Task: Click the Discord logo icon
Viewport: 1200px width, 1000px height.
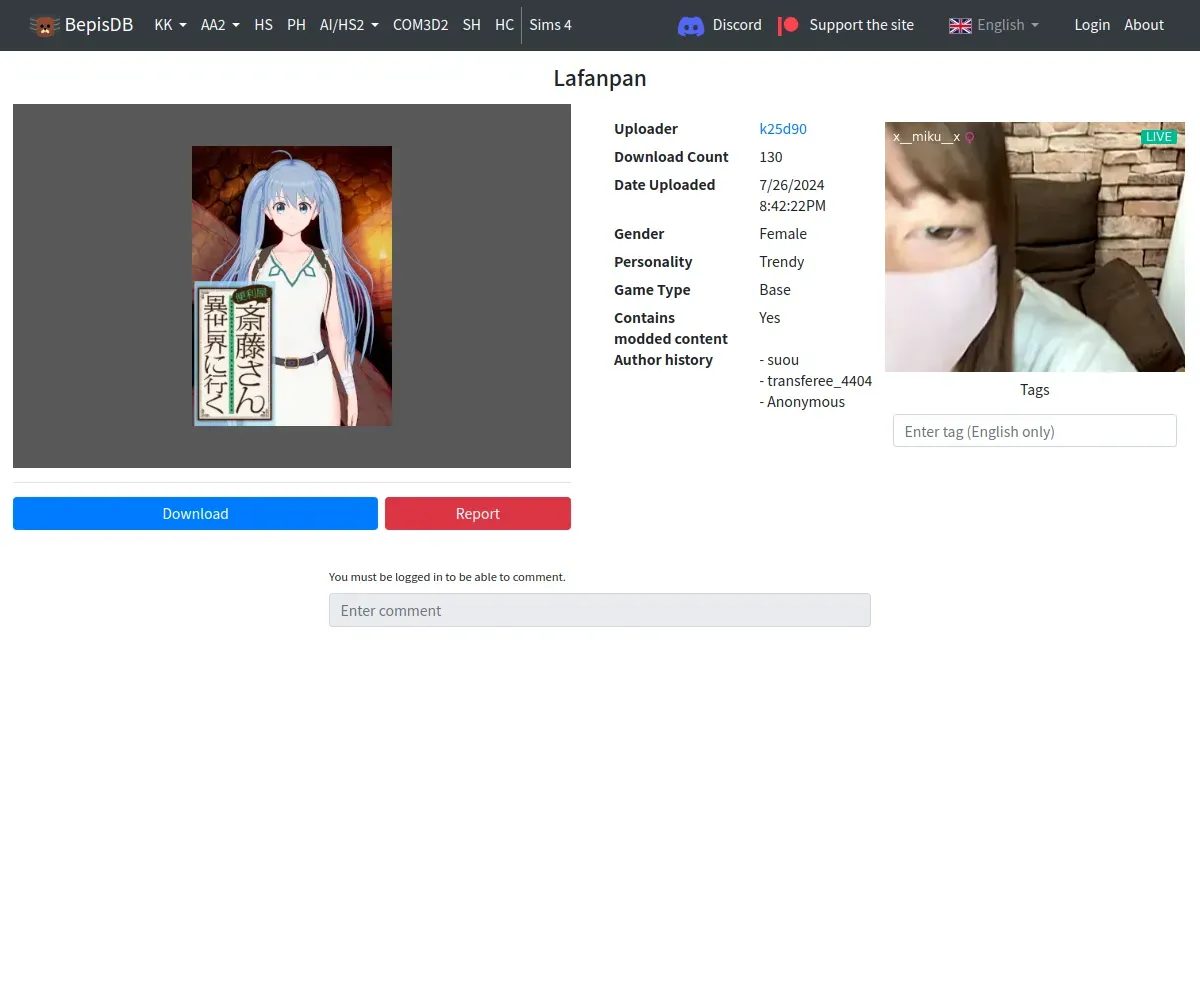Action: pos(691,26)
